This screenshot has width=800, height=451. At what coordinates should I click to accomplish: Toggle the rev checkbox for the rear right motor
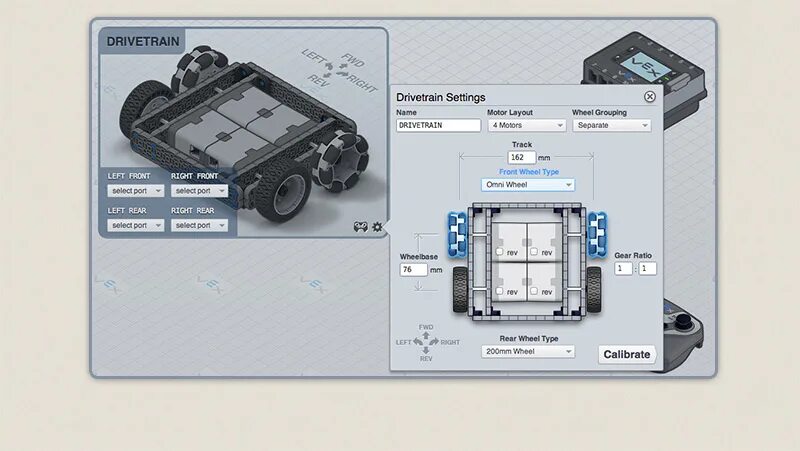pyautogui.click(x=534, y=291)
